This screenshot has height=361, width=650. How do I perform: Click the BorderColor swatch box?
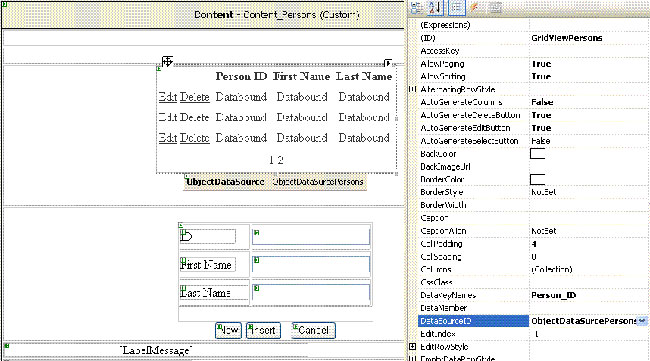(537, 179)
